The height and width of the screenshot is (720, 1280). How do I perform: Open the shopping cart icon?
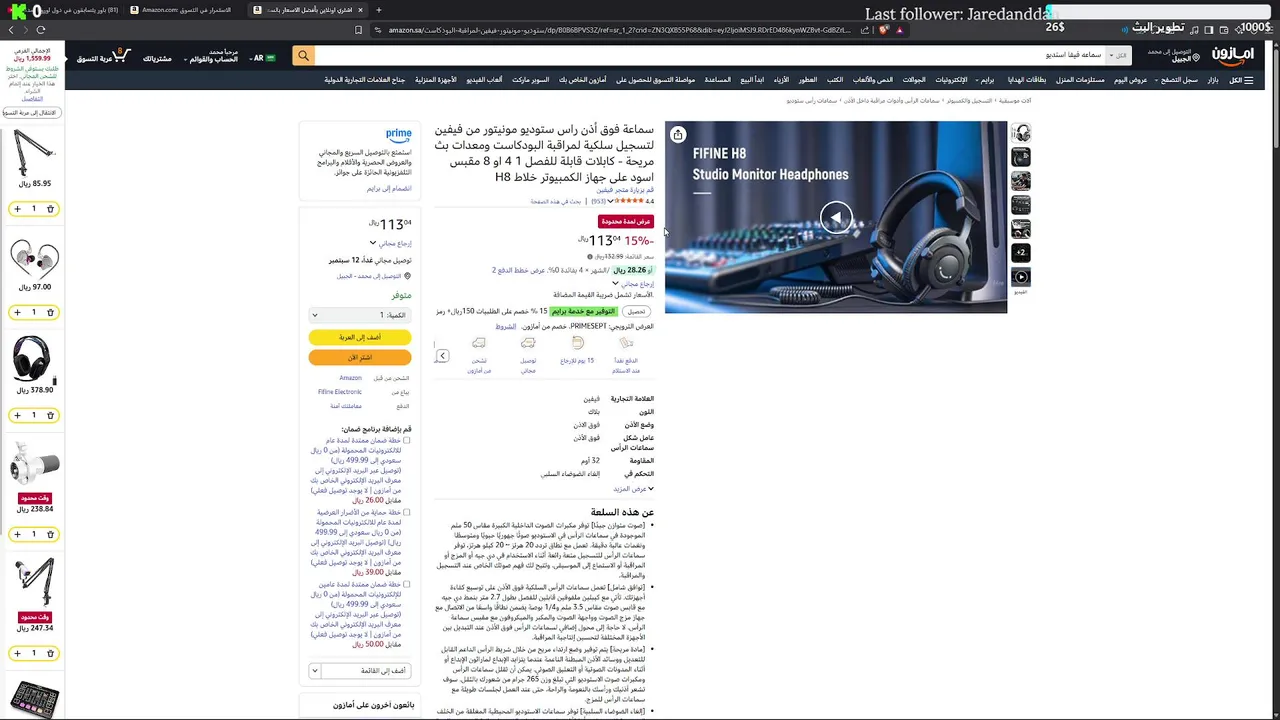click(x=119, y=55)
